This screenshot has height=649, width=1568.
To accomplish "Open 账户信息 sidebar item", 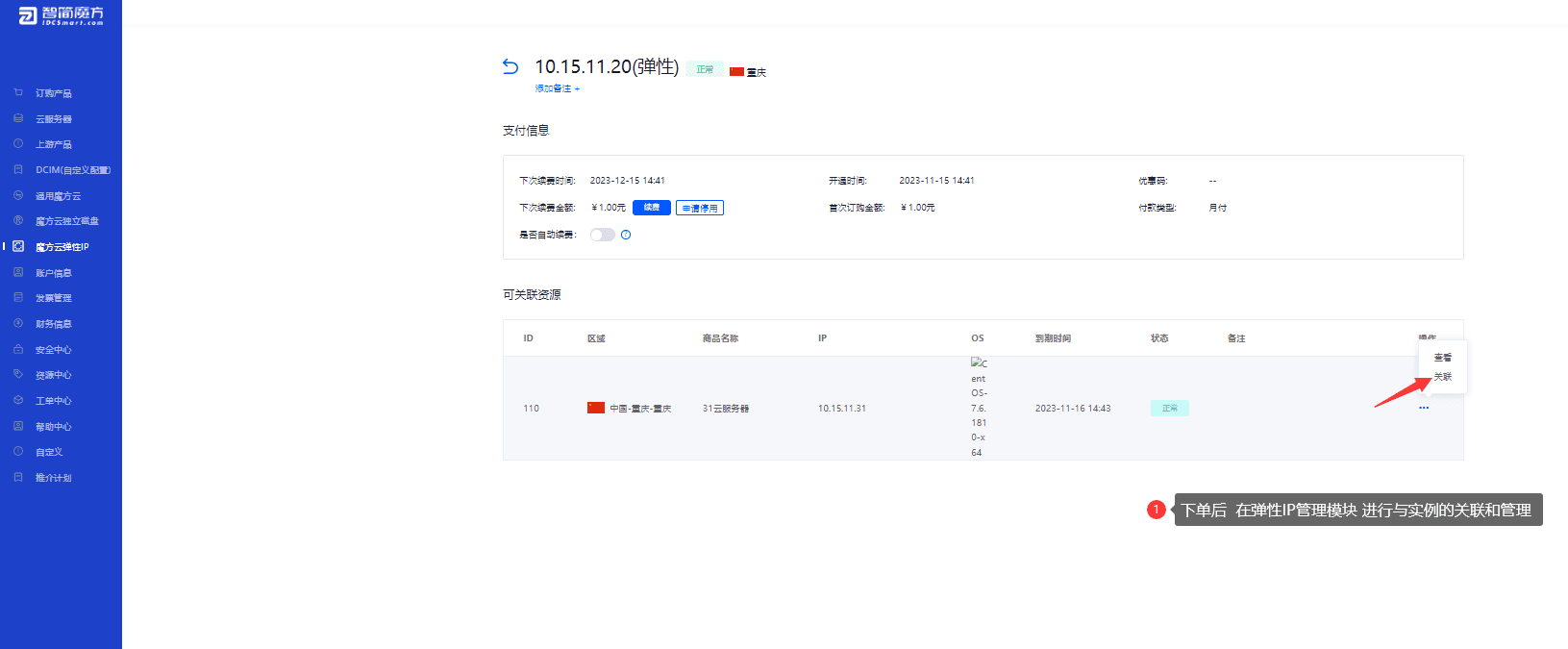I will [54, 273].
